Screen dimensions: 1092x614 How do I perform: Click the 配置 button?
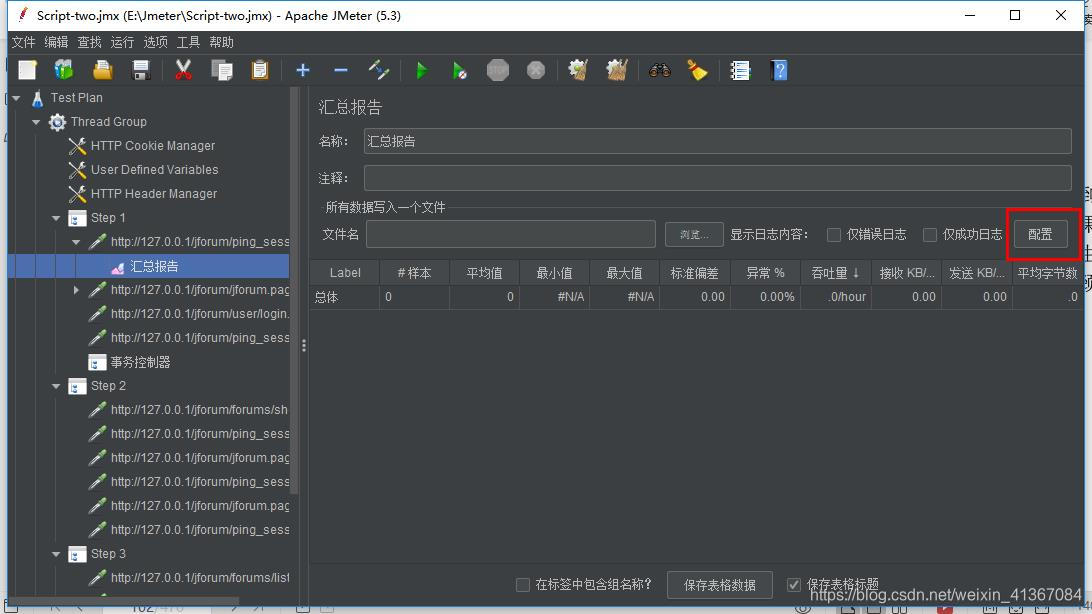click(x=1040, y=235)
